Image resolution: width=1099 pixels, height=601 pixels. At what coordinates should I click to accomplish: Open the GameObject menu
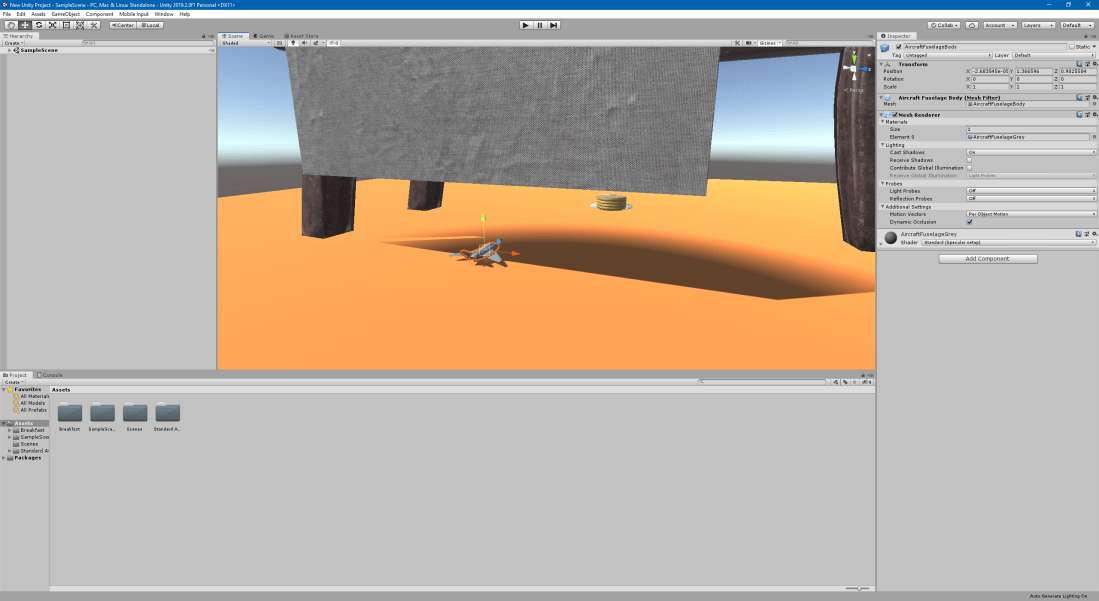click(65, 13)
